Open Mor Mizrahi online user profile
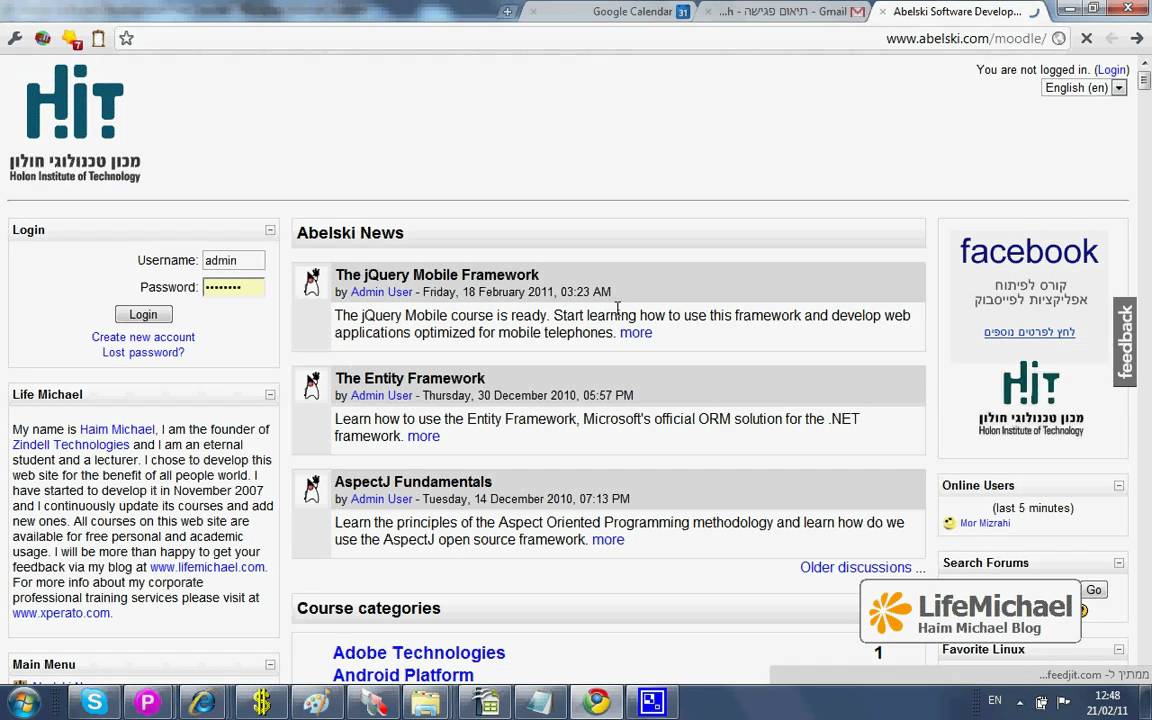Image resolution: width=1152 pixels, height=720 pixels. click(985, 523)
